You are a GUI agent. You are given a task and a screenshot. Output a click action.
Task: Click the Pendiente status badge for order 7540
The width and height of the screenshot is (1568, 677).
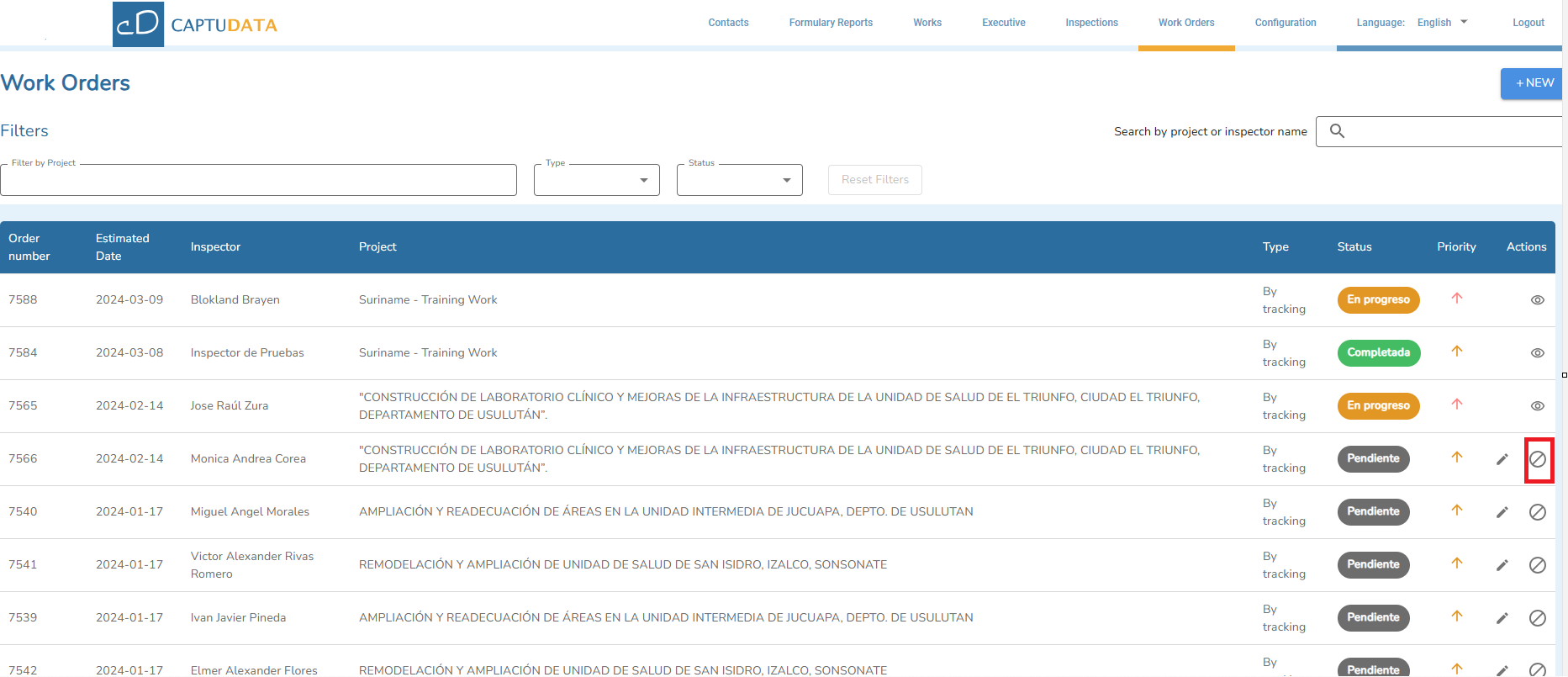pyautogui.click(x=1373, y=511)
